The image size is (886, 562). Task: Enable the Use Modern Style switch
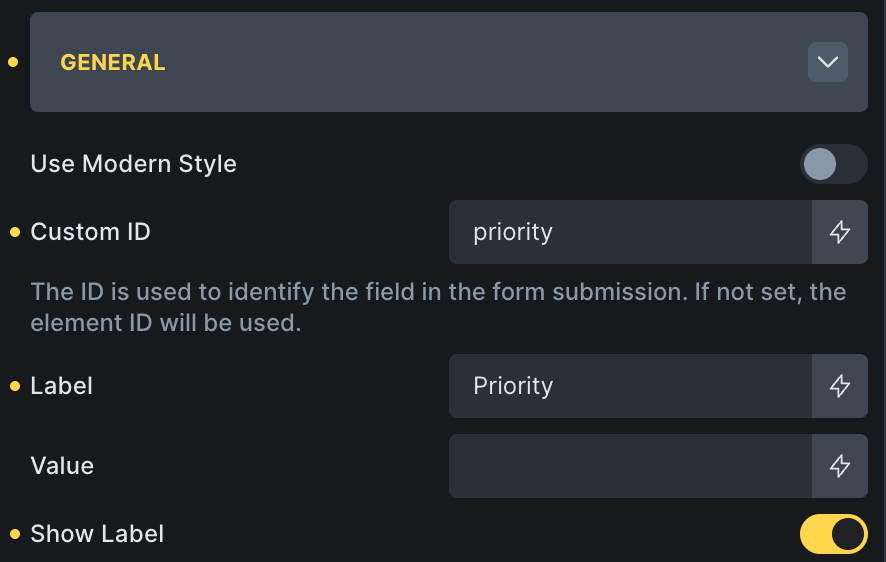click(x=833, y=164)
